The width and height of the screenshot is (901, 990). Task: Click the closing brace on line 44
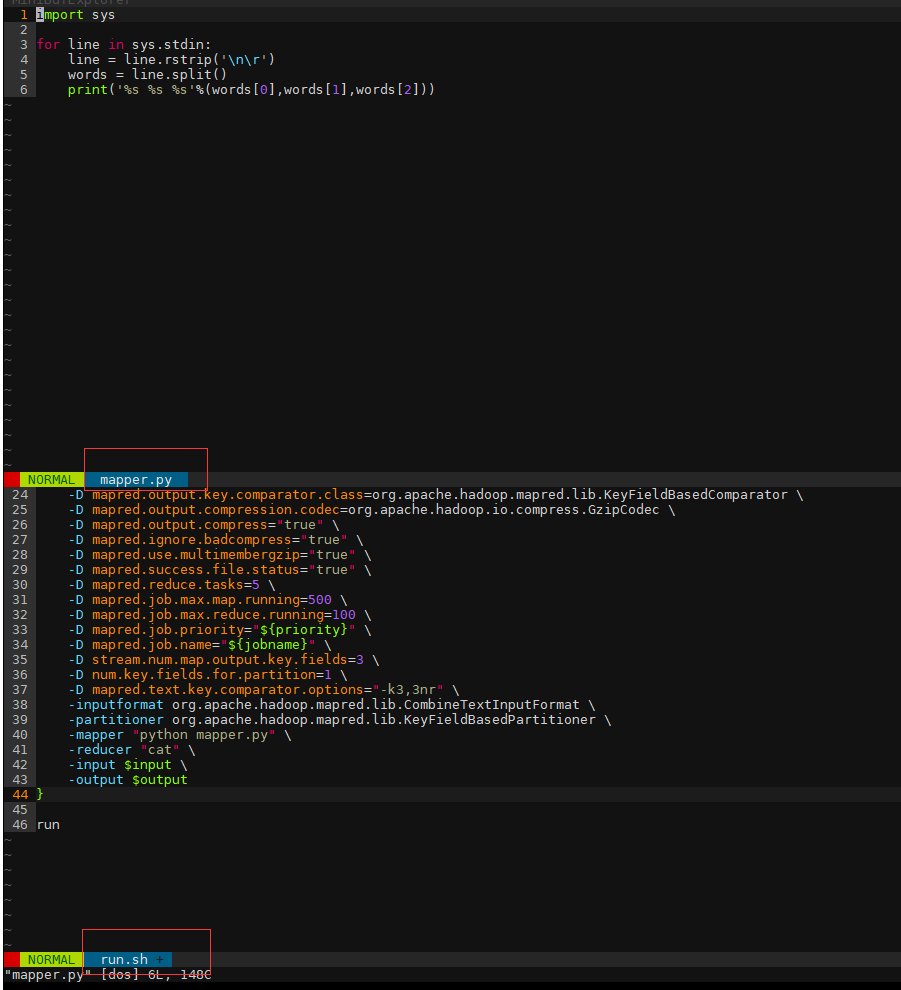[40, 794]
